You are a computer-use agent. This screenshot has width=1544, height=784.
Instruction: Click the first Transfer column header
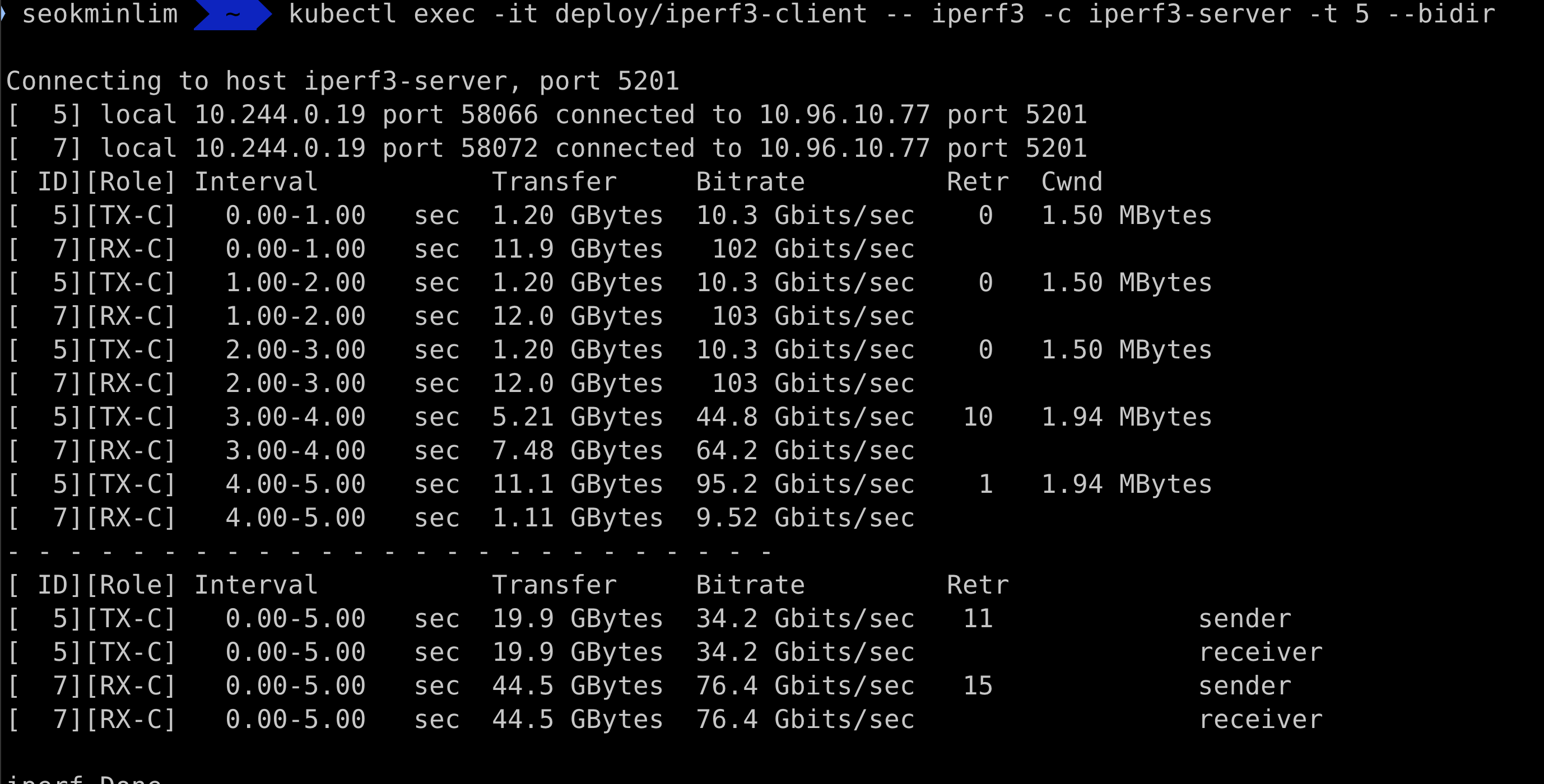tap(554, 181)
